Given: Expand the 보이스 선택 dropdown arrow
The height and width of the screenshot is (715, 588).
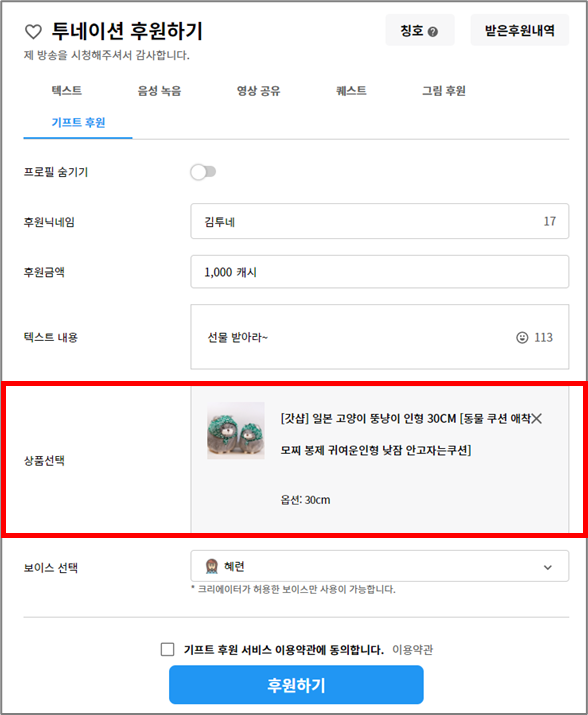Looking at the screenshot, I should 548,567.
